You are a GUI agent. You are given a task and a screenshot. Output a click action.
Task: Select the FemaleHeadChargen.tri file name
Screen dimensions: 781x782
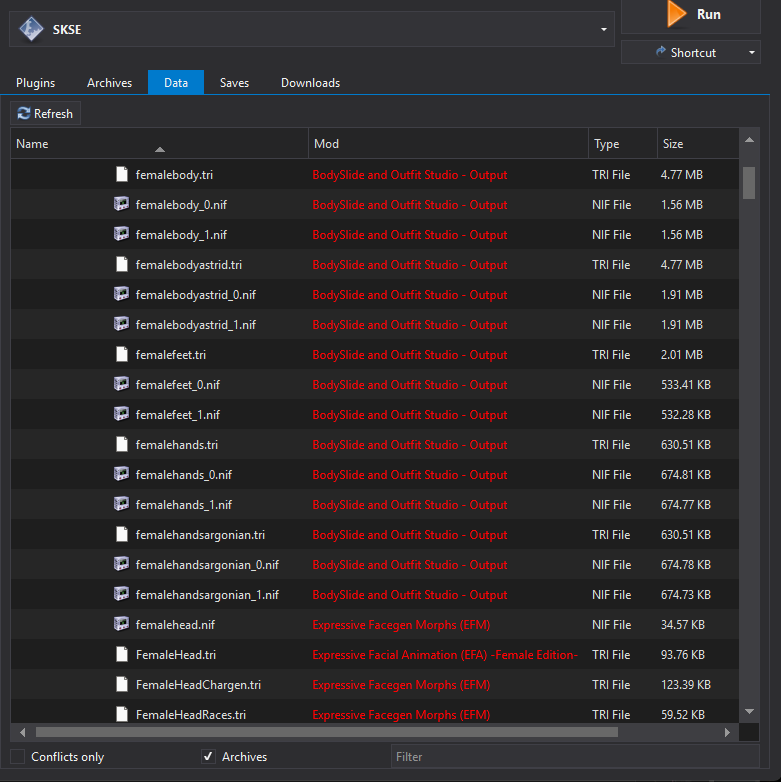[198, 685]
